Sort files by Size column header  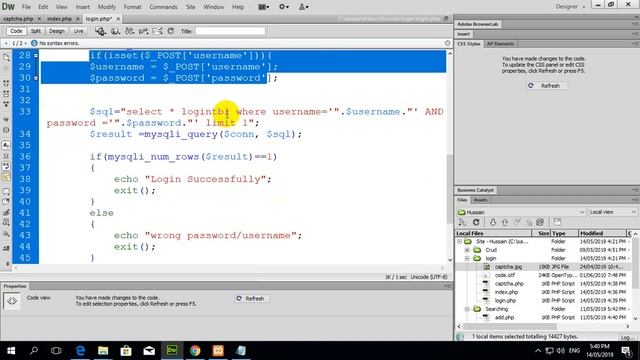coord(541,233)
